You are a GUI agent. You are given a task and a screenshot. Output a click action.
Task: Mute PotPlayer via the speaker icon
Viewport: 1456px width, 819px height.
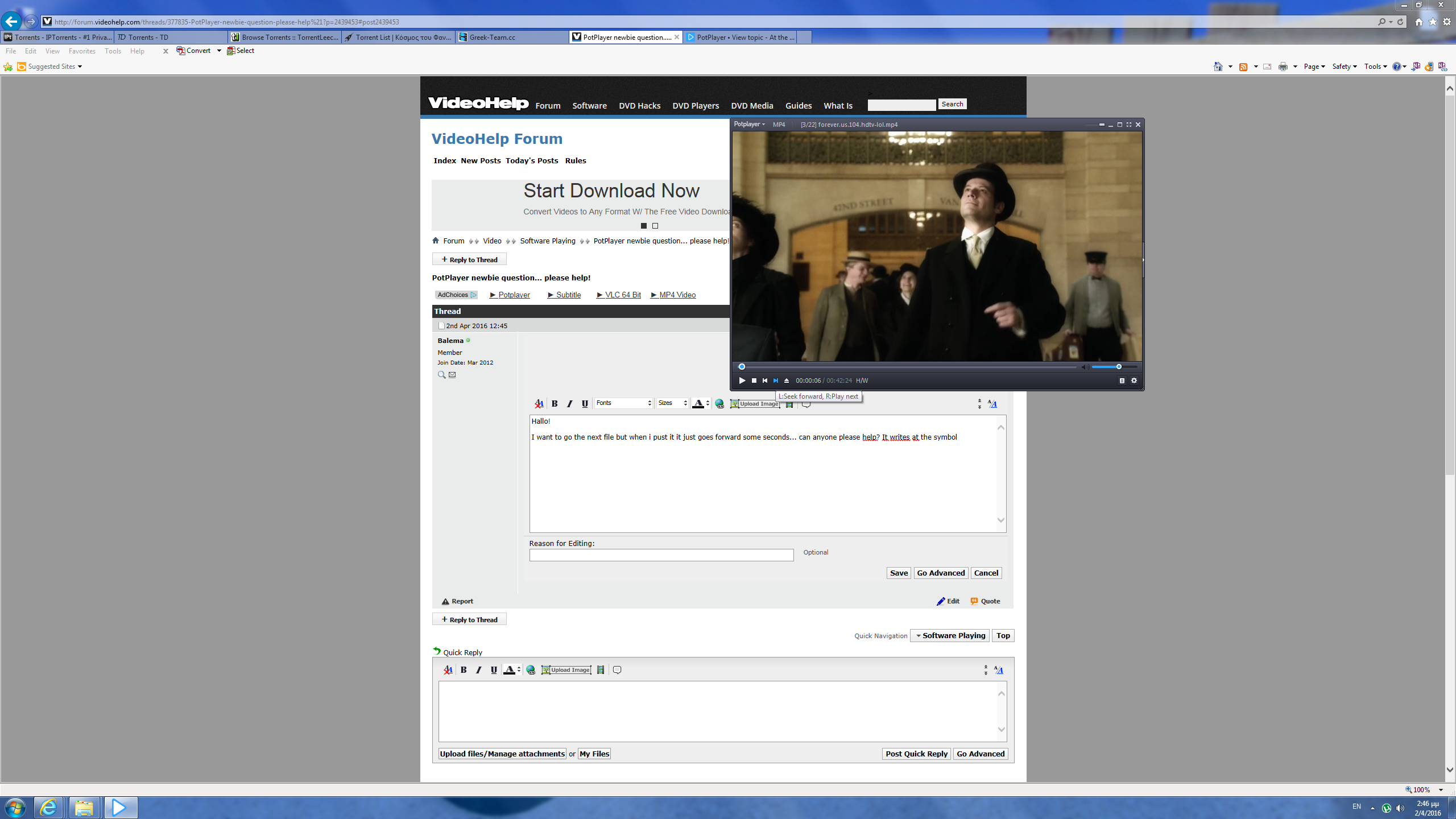pyautogui.click(x=1085, y=367)
